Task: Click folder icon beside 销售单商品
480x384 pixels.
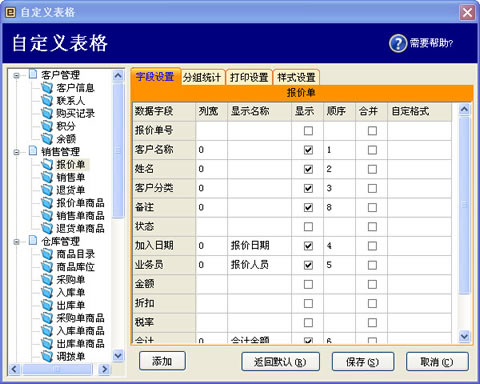Action: tap(47, 215)
